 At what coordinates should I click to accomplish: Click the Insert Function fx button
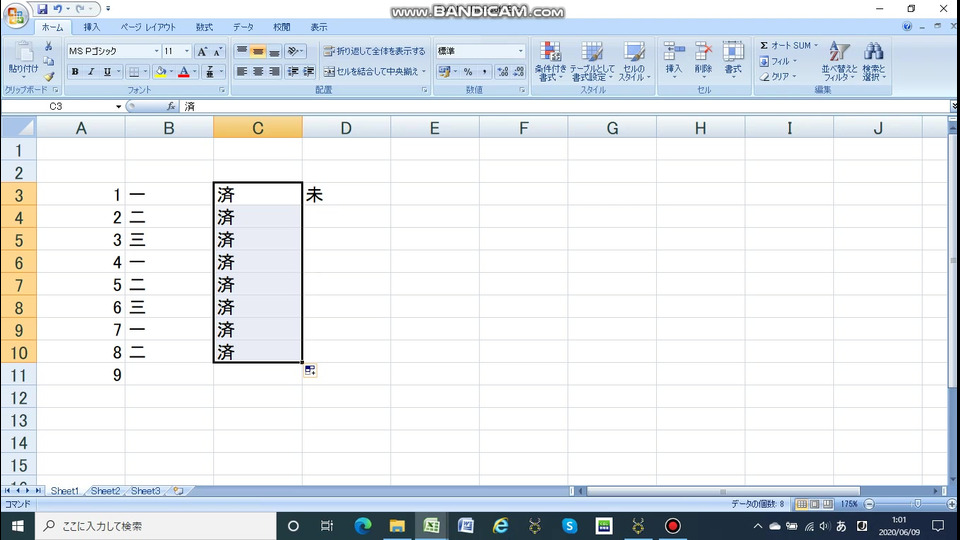[171, 107]
